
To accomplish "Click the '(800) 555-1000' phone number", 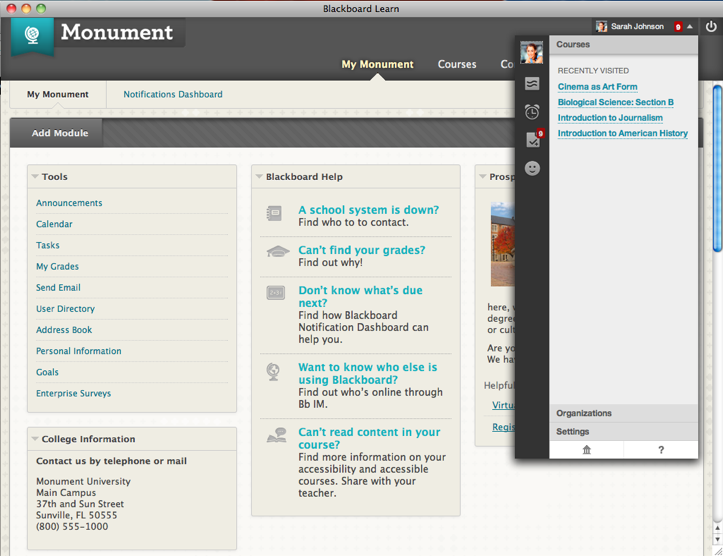I will [72, 526].
